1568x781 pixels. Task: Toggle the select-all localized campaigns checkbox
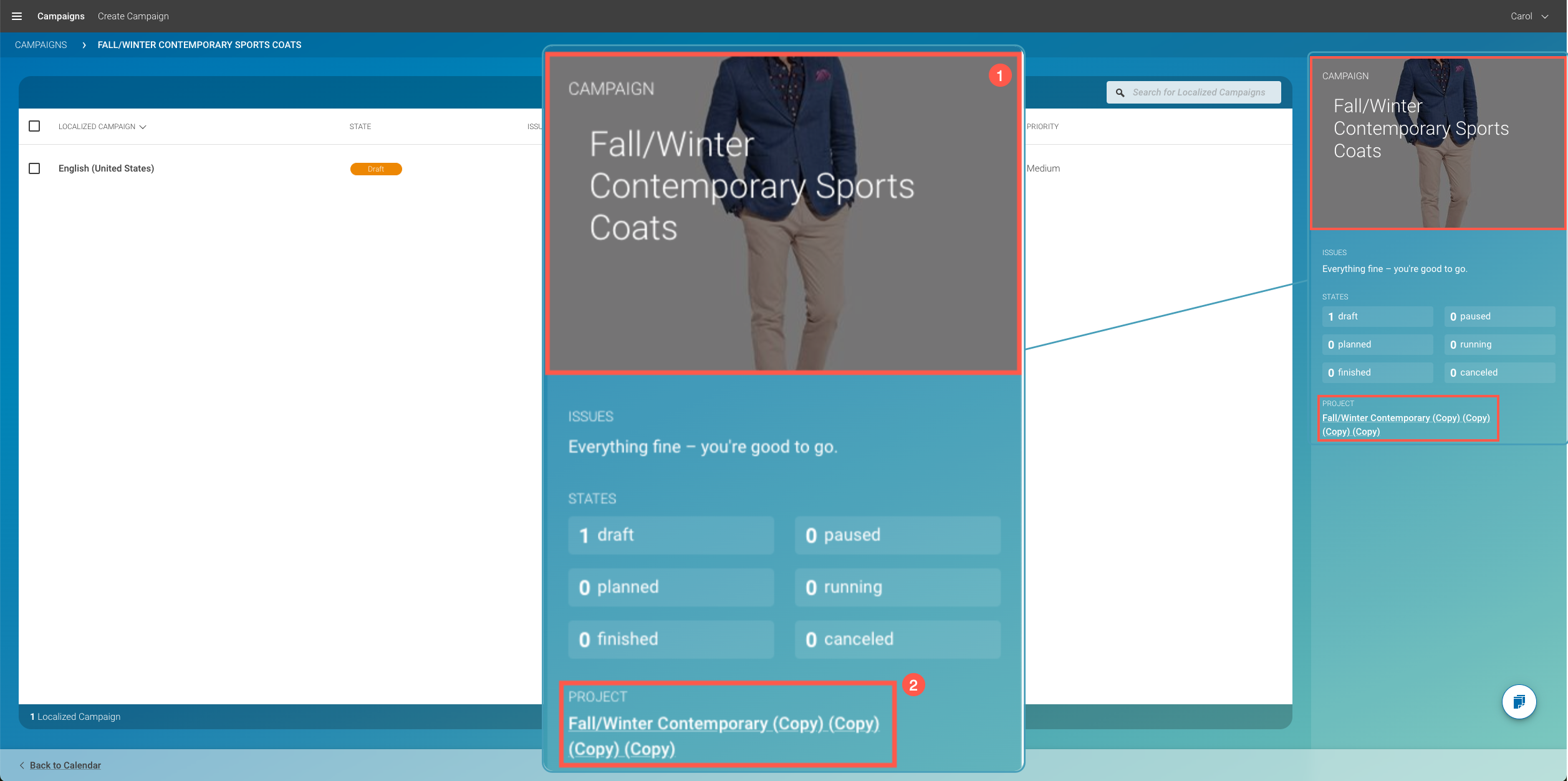click(x=34, y=126)
